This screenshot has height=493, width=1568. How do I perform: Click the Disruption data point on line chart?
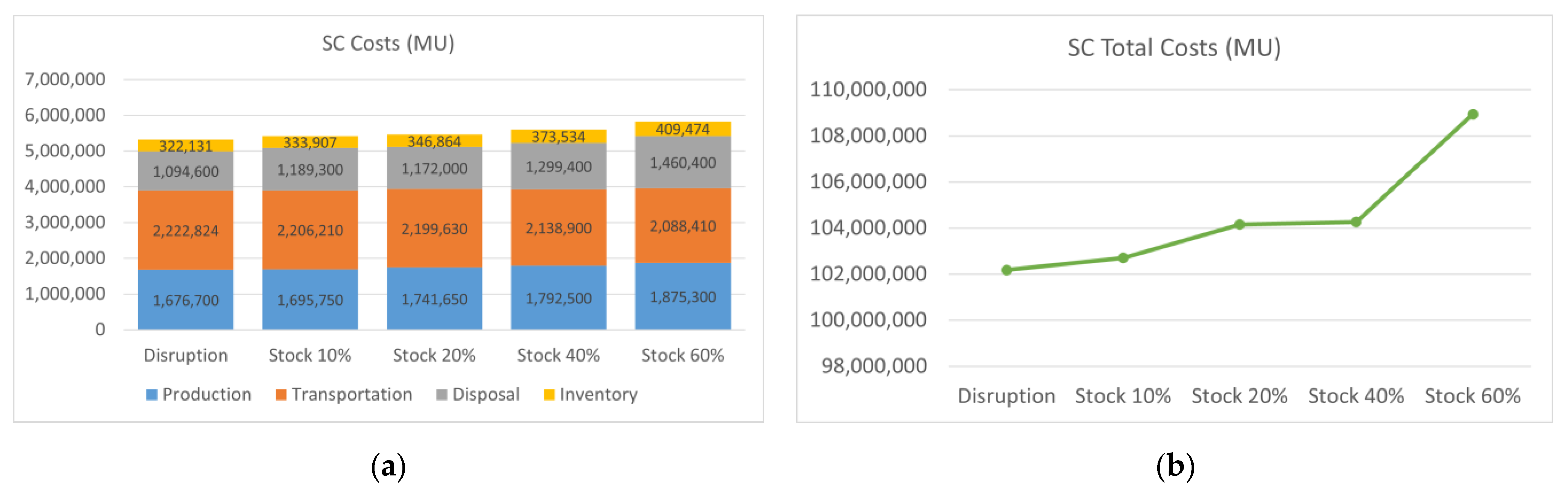click(x=1006, y=270)
